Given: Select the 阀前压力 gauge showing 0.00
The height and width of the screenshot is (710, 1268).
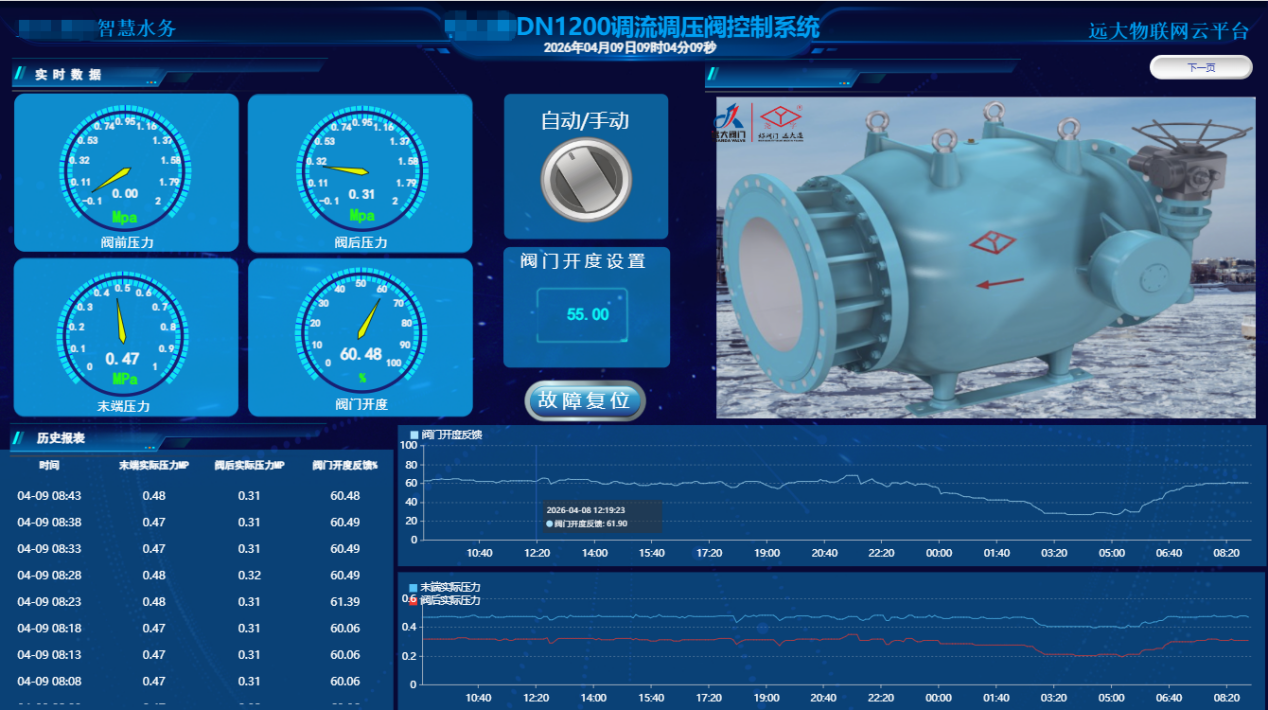Looking at the screenshot, I should 126,173.
